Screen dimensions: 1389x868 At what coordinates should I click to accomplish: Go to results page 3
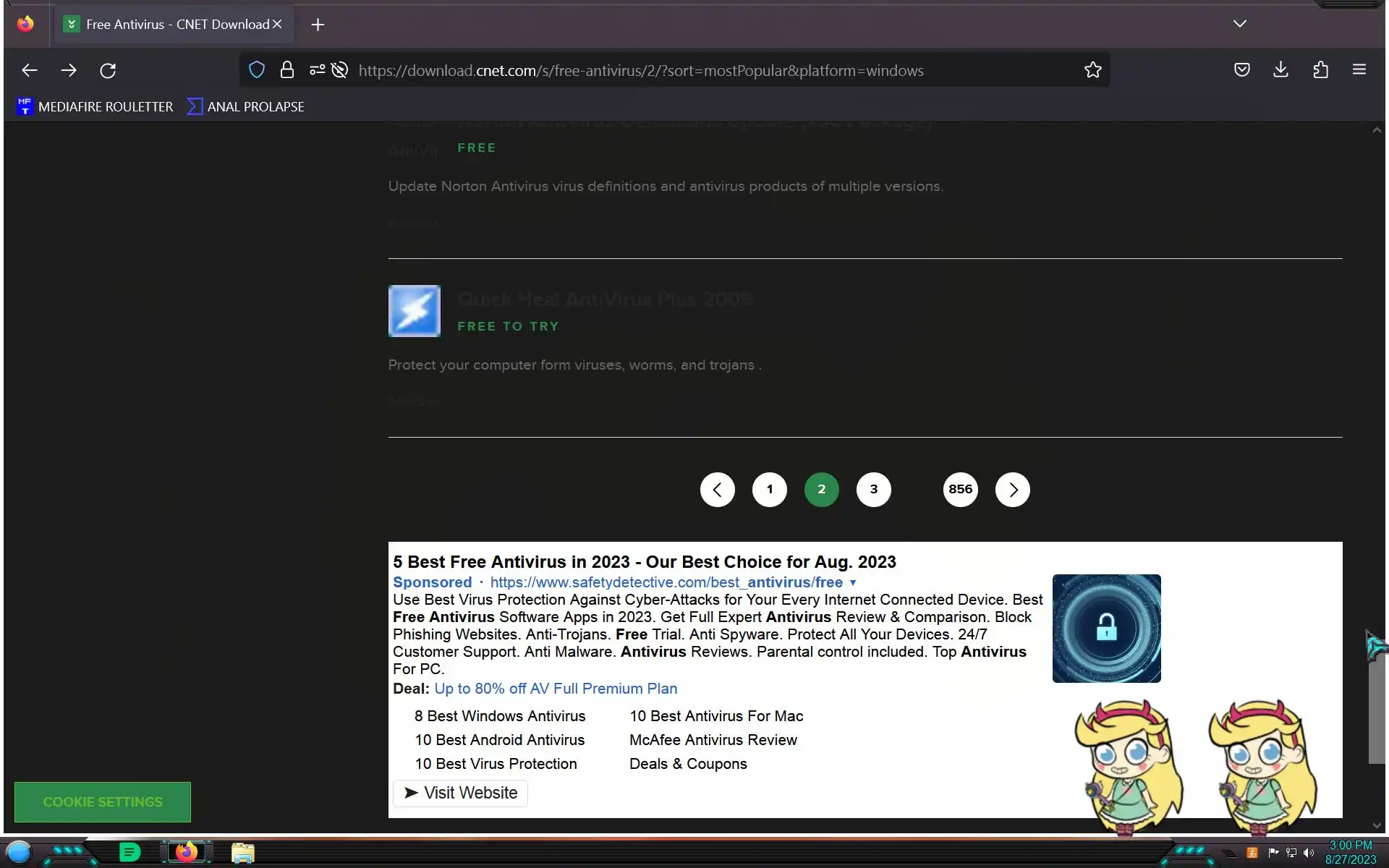(873, 490)
